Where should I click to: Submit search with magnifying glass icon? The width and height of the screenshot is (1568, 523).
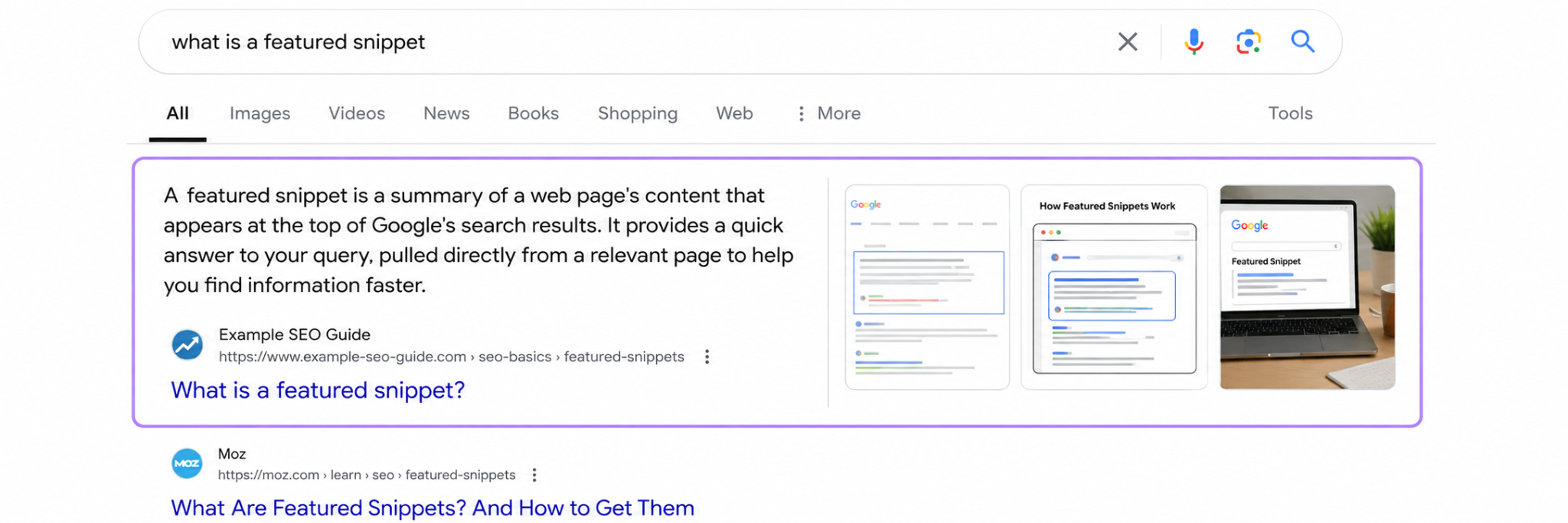[x=1302, y=41]
